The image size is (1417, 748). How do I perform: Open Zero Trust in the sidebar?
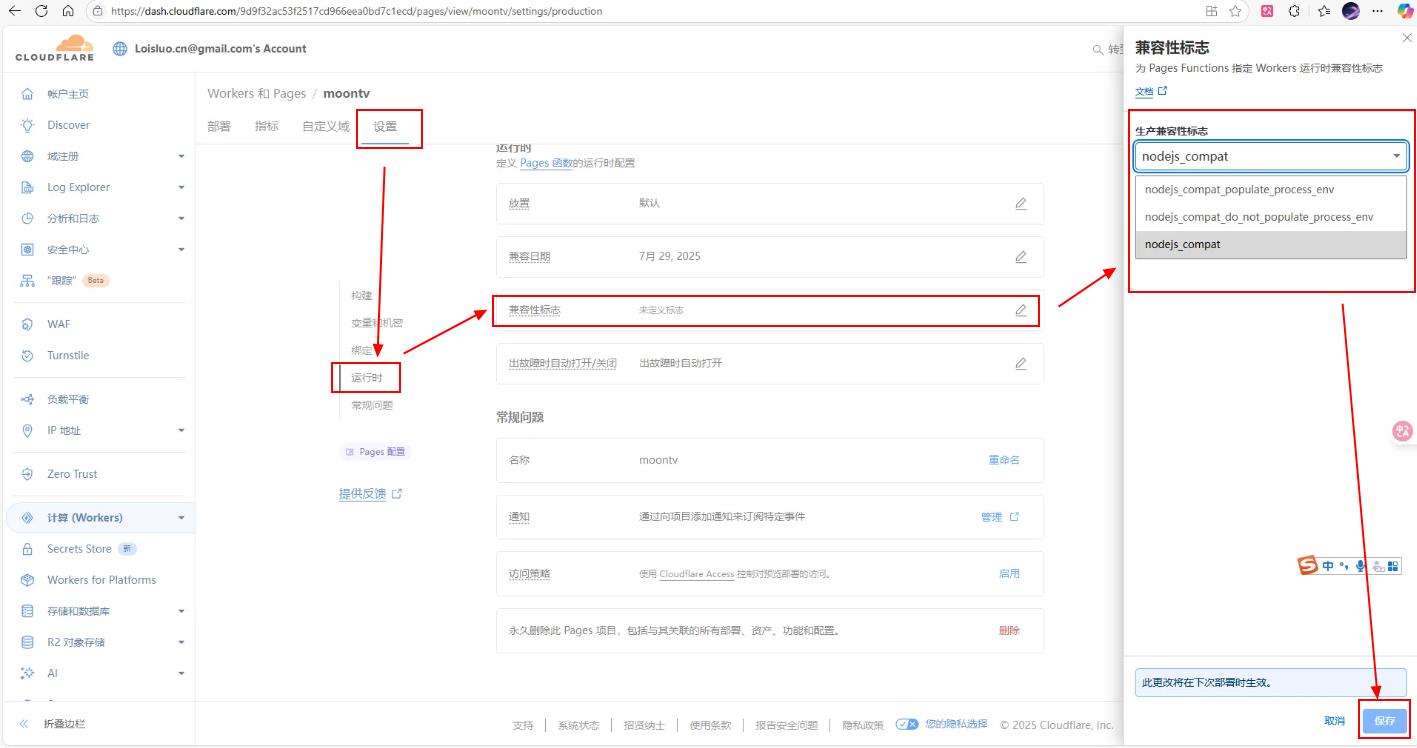pyautogui.click(x=72, y=474)
